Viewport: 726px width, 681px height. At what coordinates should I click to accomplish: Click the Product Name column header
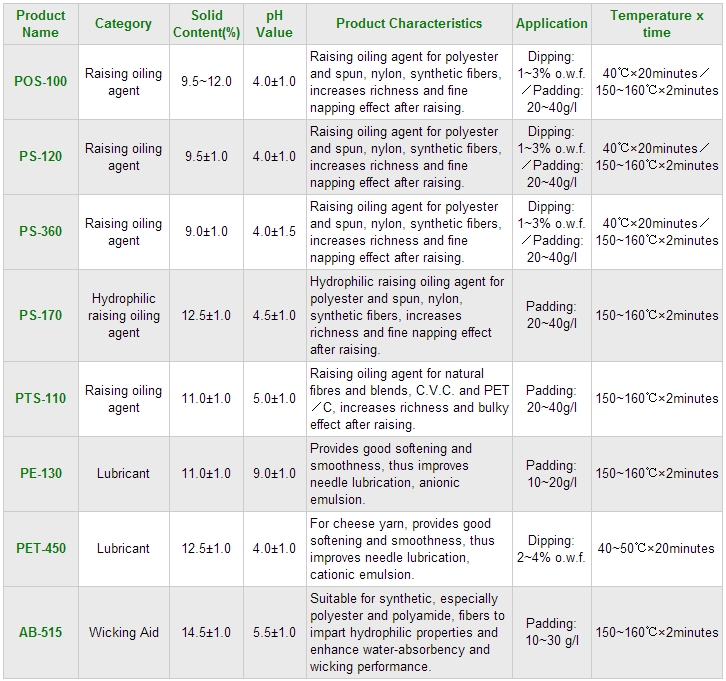point(42,23)
